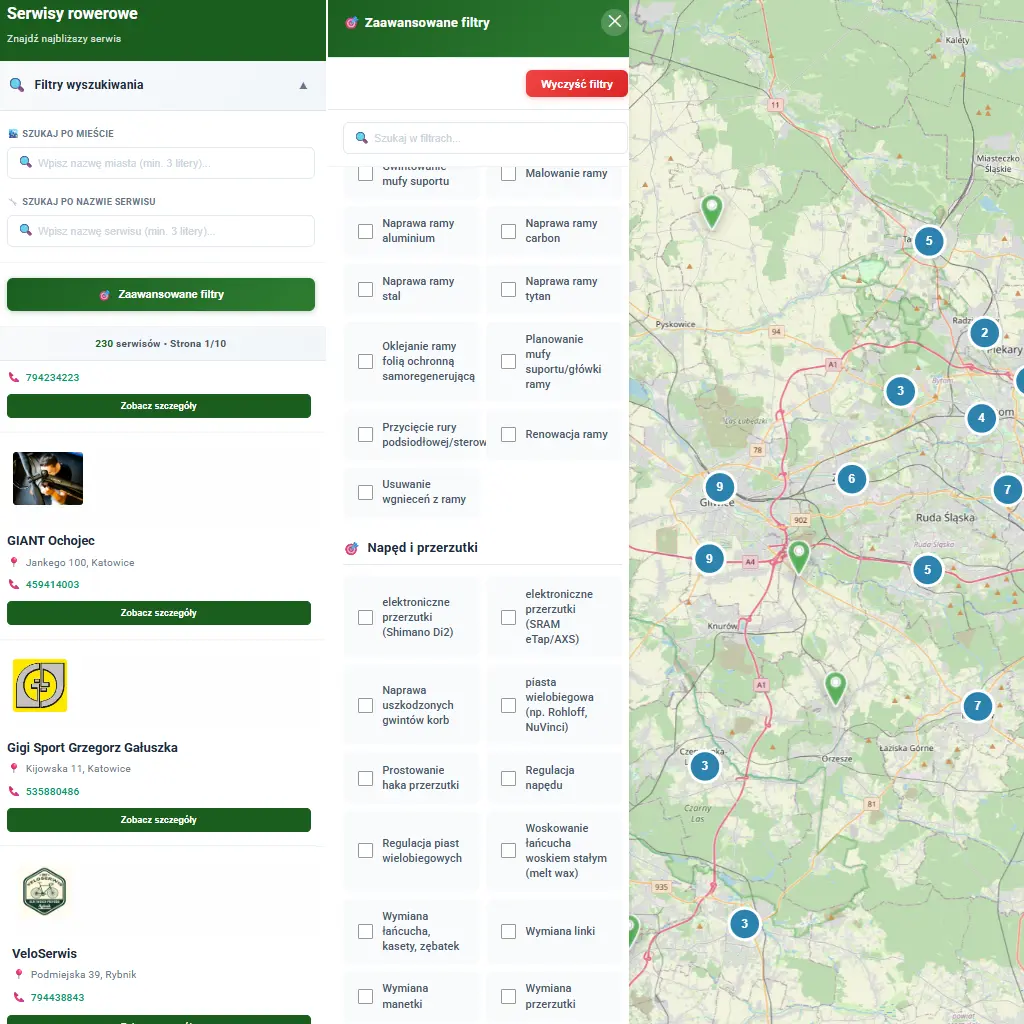Open Zaawansowane filtry button
1024x1024 pixels.
tap(161, 295)
